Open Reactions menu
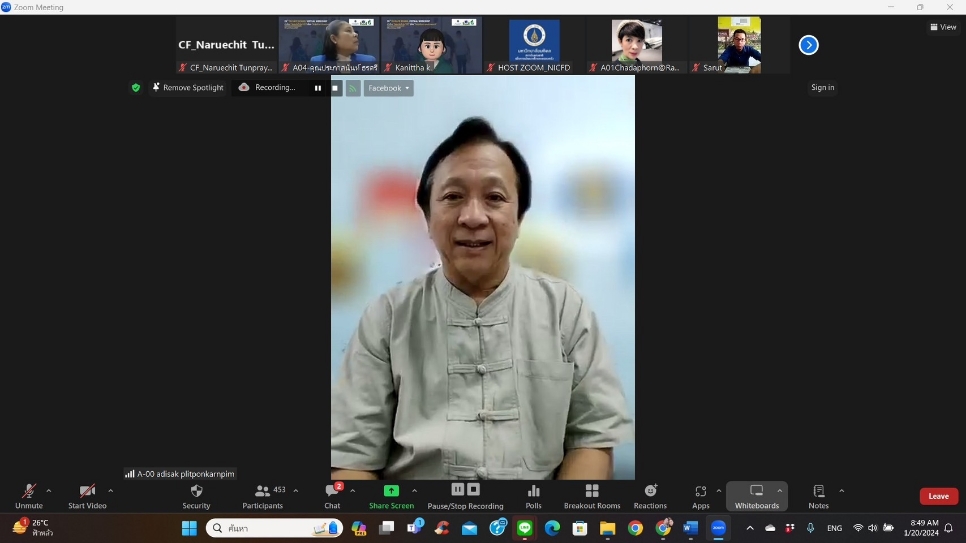Screen dimensions: 966x543 pos(650,496)
